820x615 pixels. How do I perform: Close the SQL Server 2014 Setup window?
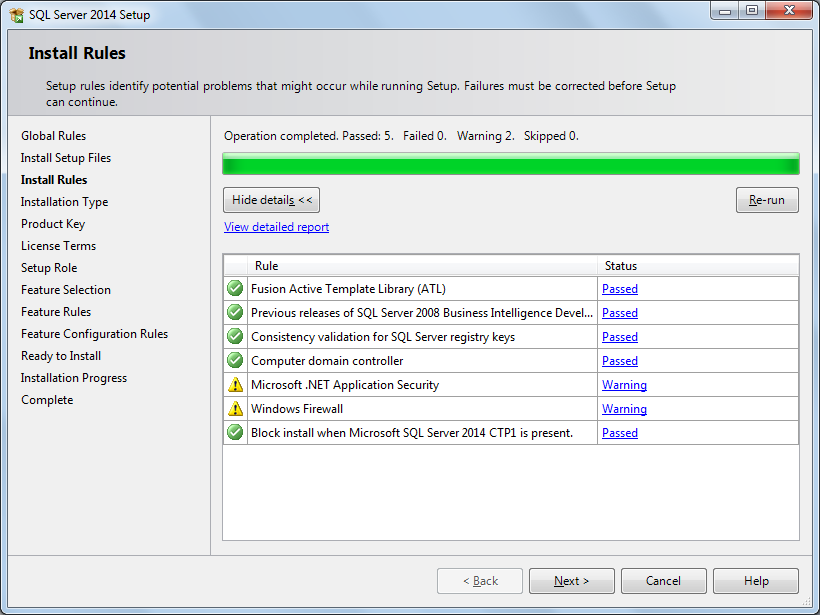point(789,10)
